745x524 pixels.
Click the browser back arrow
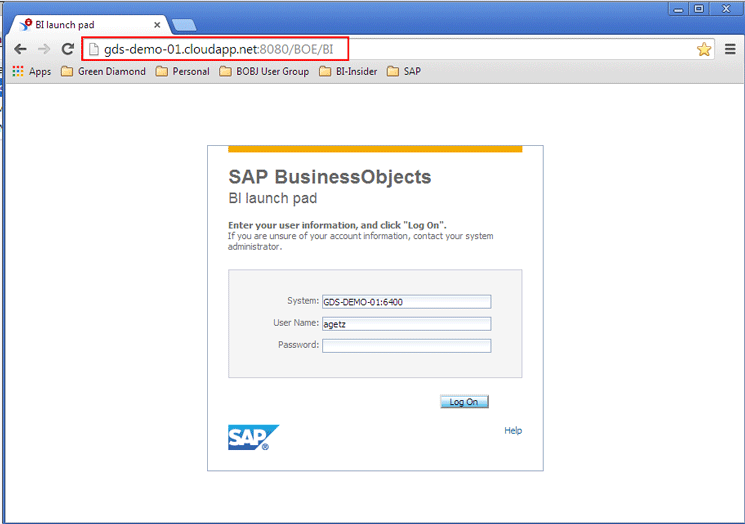coord(20,49)
